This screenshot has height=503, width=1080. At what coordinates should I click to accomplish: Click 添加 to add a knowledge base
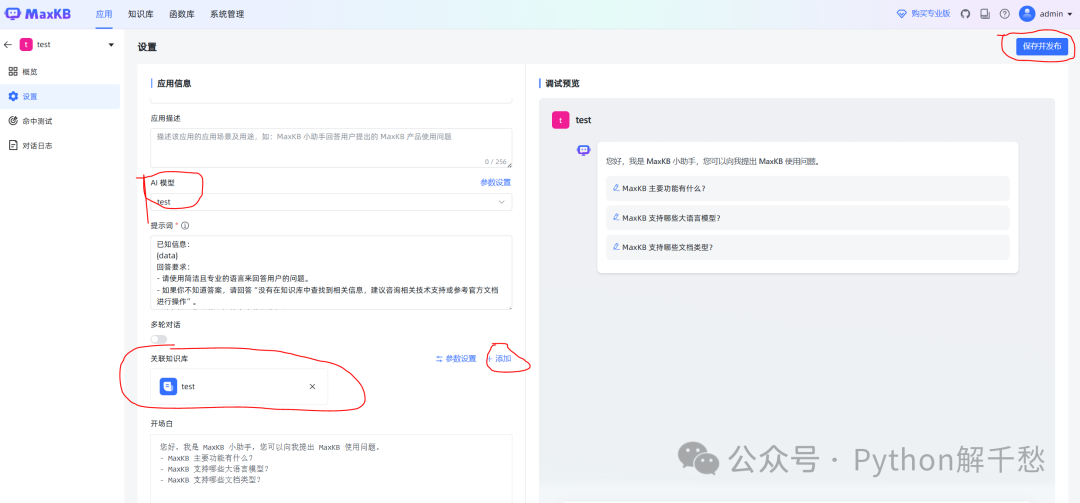point(500,359)
